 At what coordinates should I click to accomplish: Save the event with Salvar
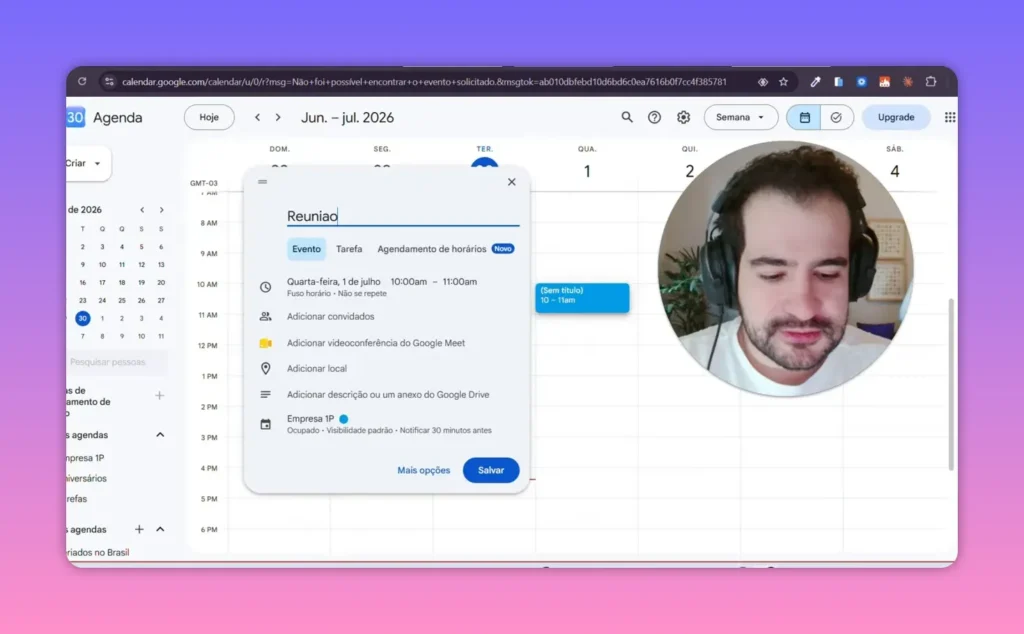pyautogui.click(x=490, y=470)
